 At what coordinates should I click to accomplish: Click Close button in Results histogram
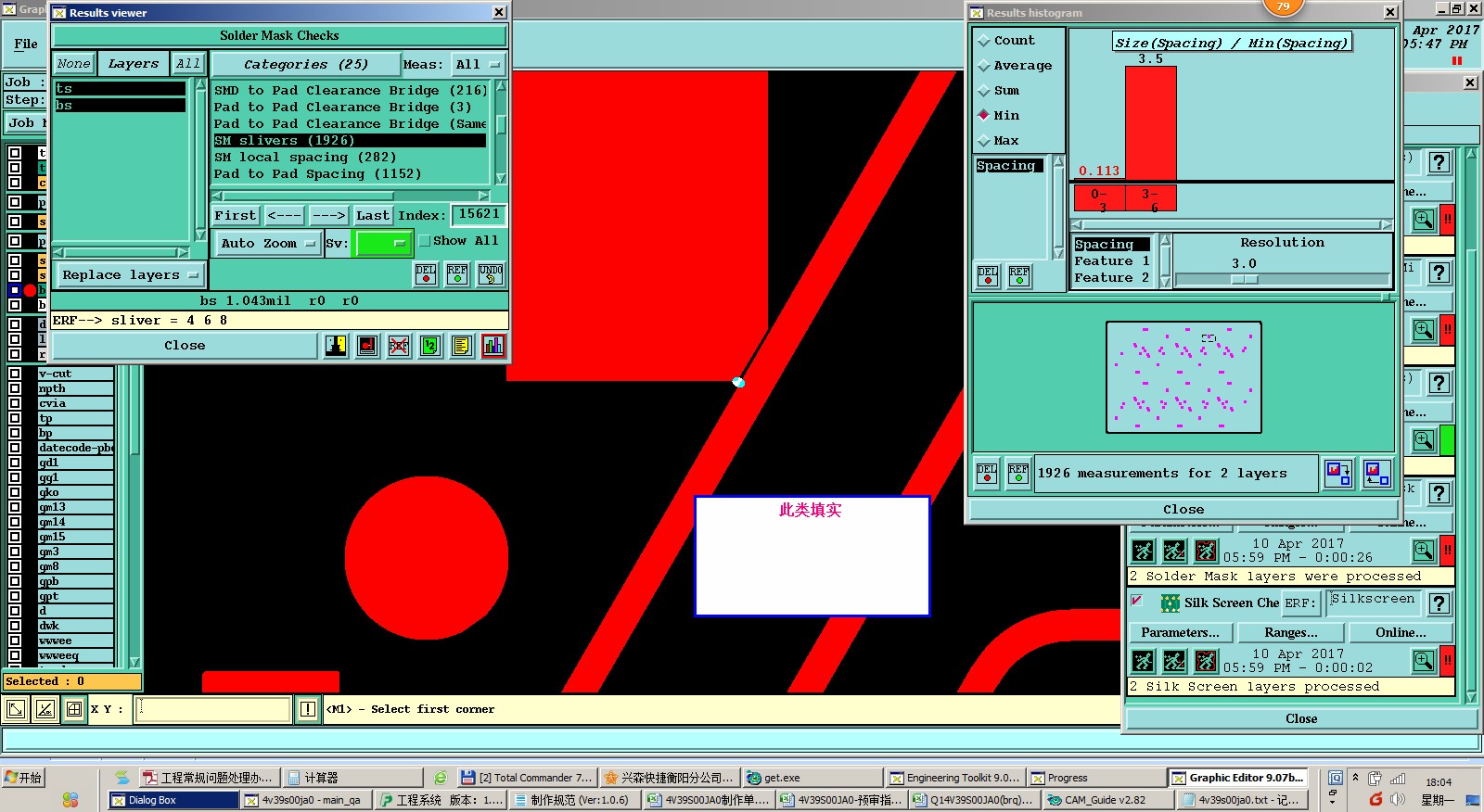click(1183, 510)
